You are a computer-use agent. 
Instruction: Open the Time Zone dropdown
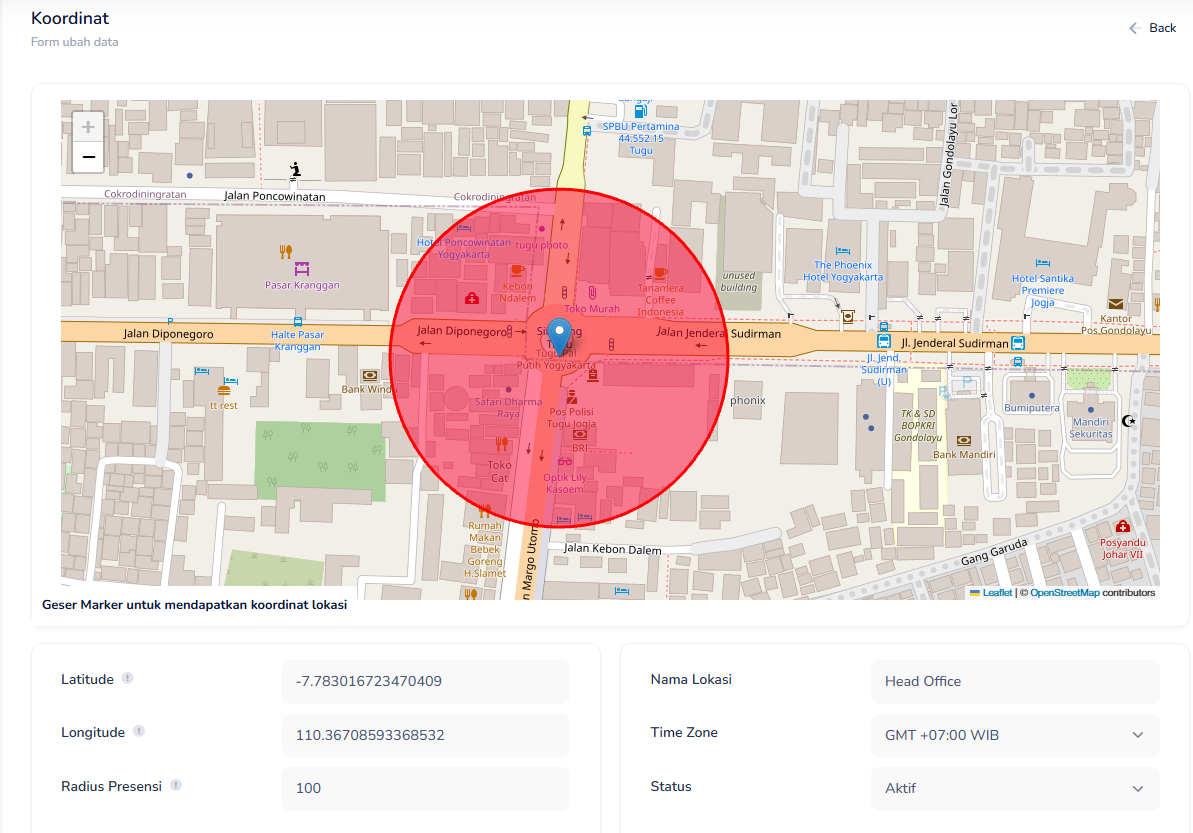pos(1013,735)
